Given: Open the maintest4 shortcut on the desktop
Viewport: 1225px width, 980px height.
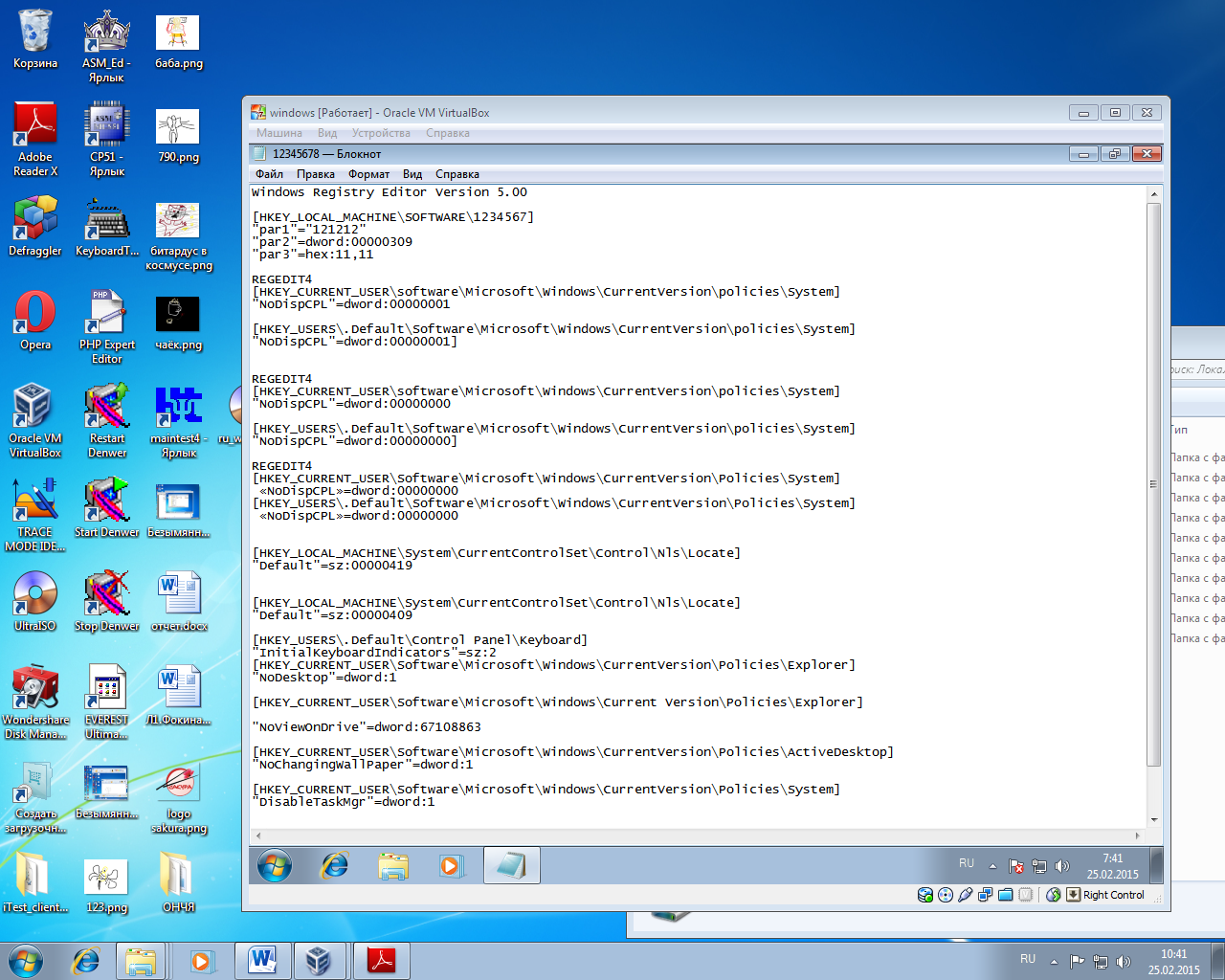Looking at the screenshot, I should [178, 421].
